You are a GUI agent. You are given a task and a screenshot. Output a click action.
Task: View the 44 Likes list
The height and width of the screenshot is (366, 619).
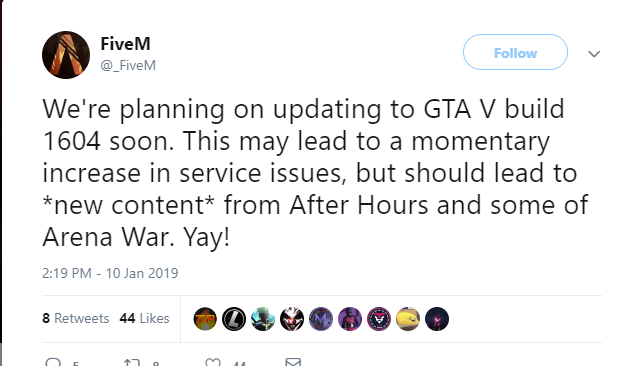[144, 318]
